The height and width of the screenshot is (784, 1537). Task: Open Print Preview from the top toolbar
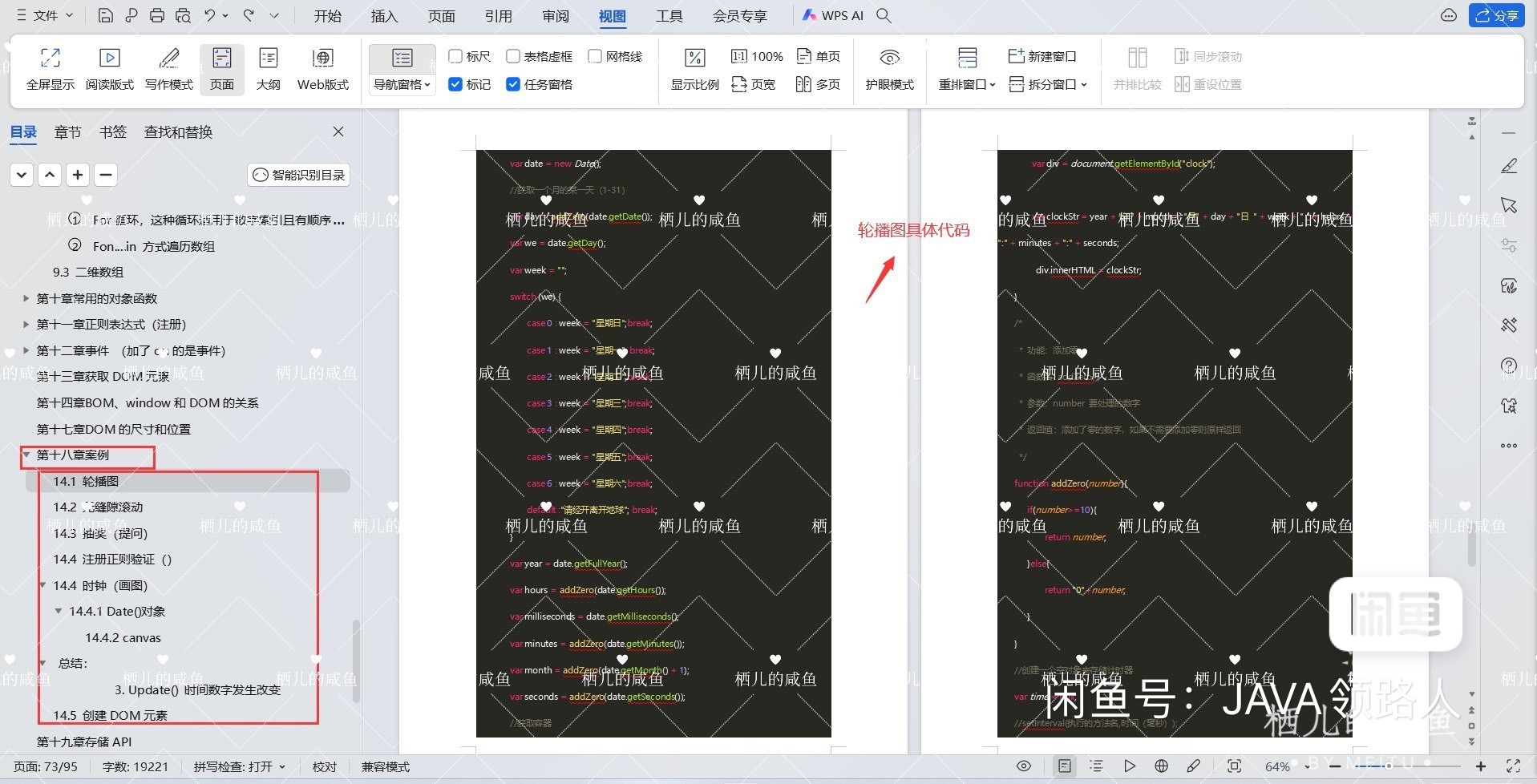coord(183,15)
